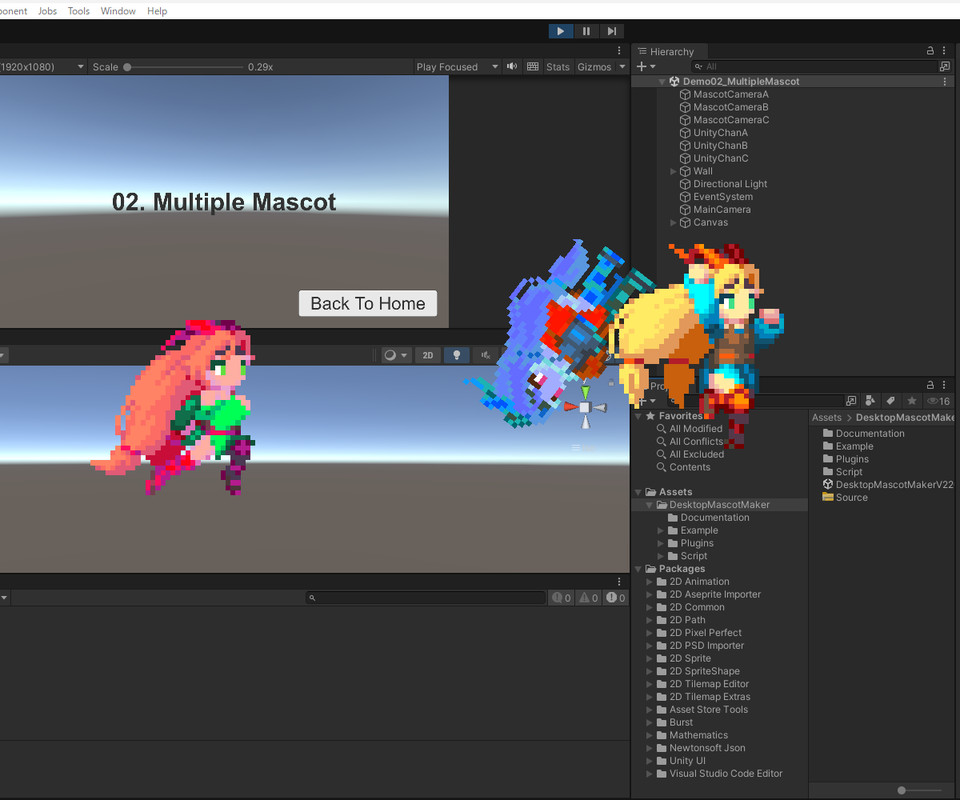Toggle 2D mode in the Scene view
Image resolution: width=960 pixels, height=800 pixels.
point(427,355)
